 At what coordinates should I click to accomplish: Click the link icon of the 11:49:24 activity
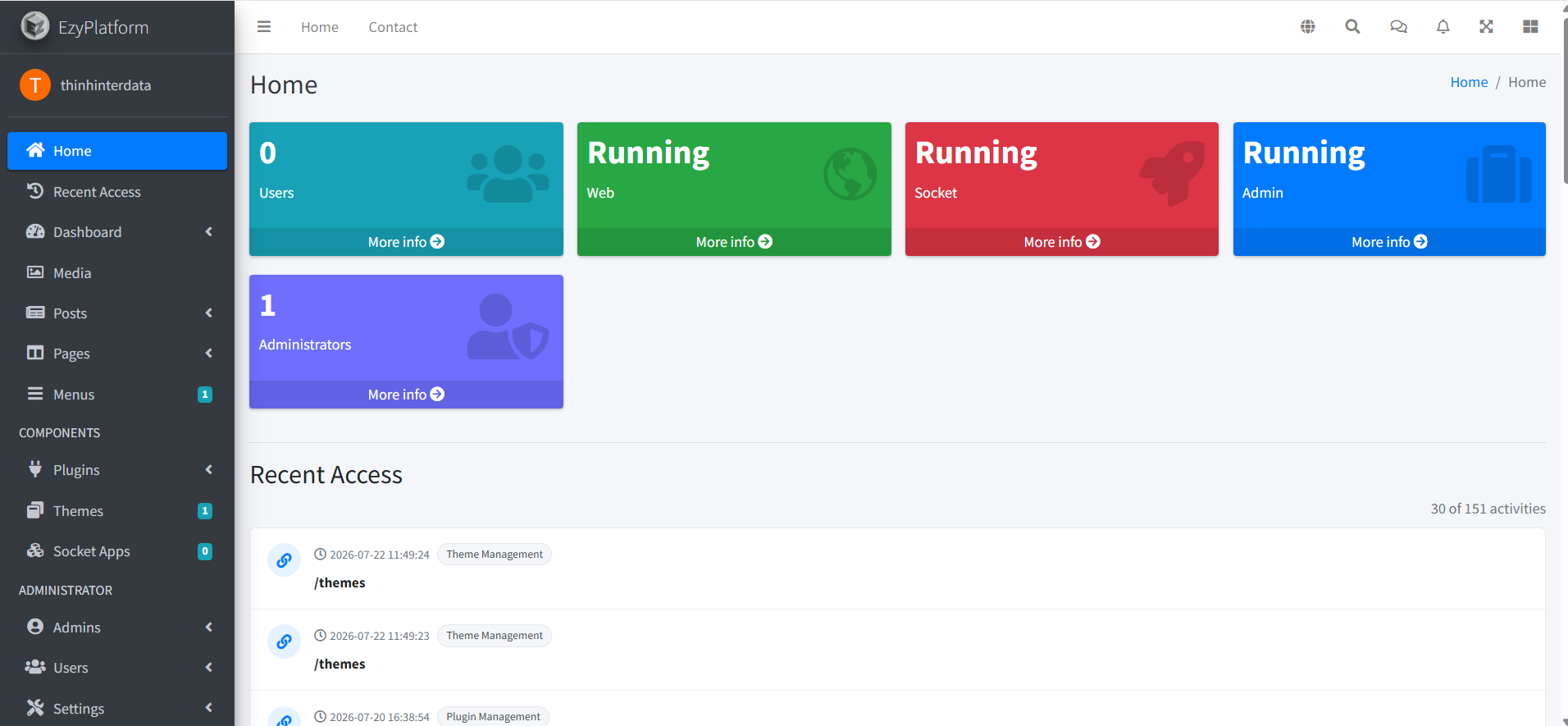[284, 560]
